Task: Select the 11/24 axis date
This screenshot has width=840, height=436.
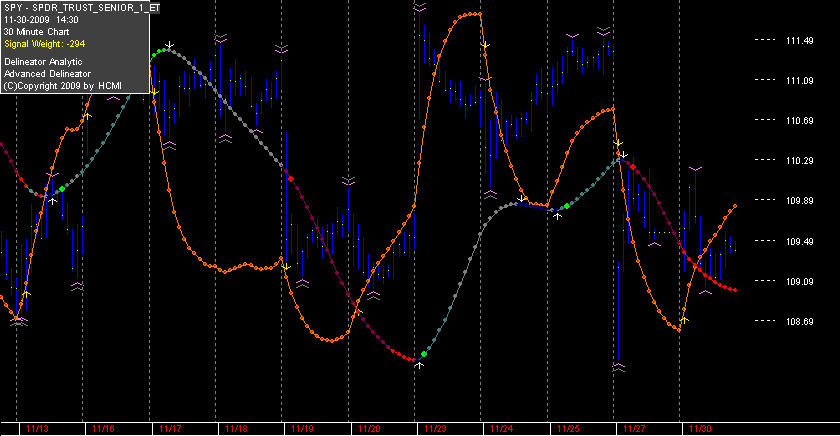Action: (502, 429)
